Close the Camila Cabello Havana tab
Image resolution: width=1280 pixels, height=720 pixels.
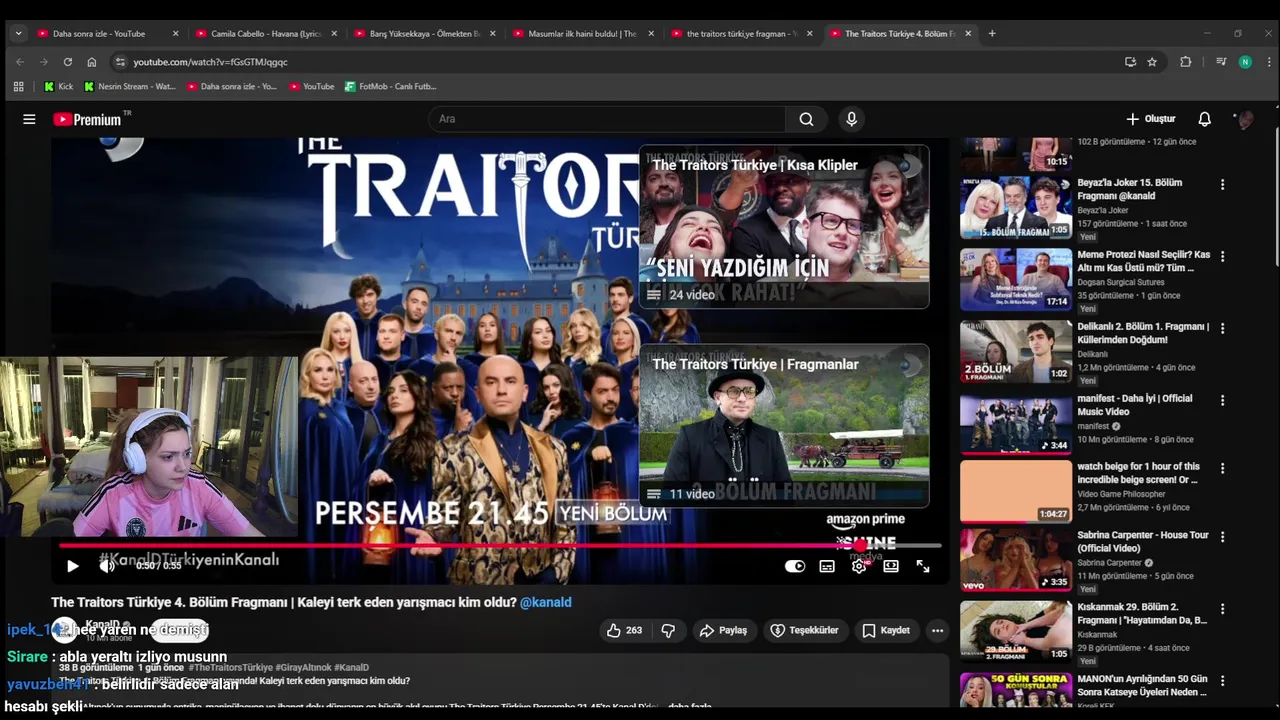point(334,33)
